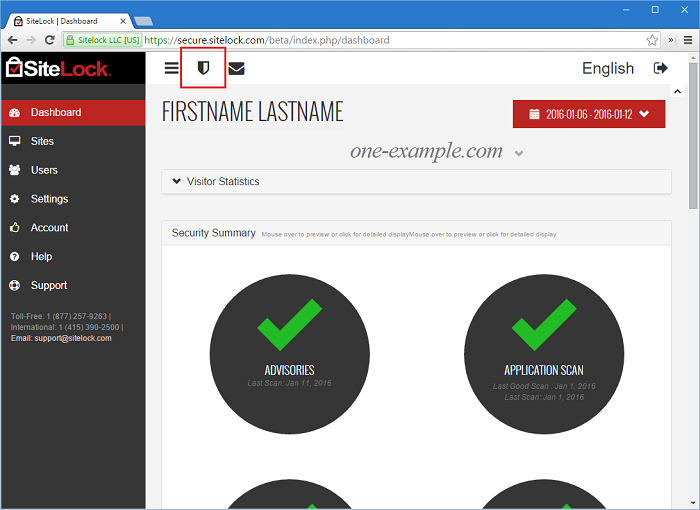Open the one-example.com site selector
Viewport: 700px width, 510px height.
[x=437, y=151]
